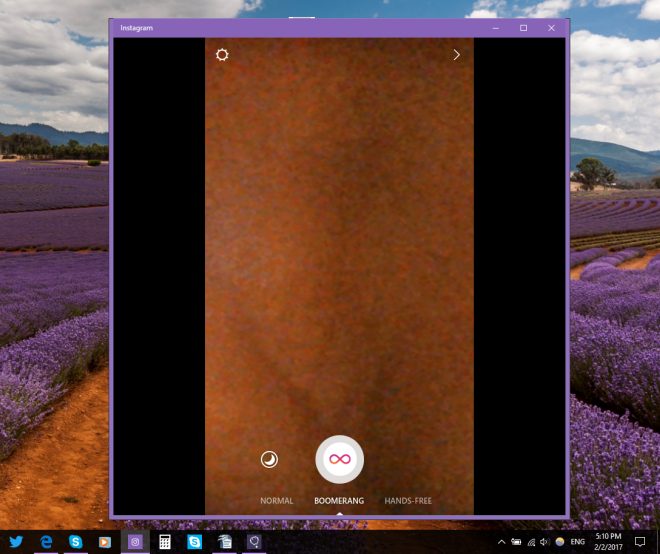Open Instagram story camera settings gear
Screen dimensions: 660x554
point(222,55)
